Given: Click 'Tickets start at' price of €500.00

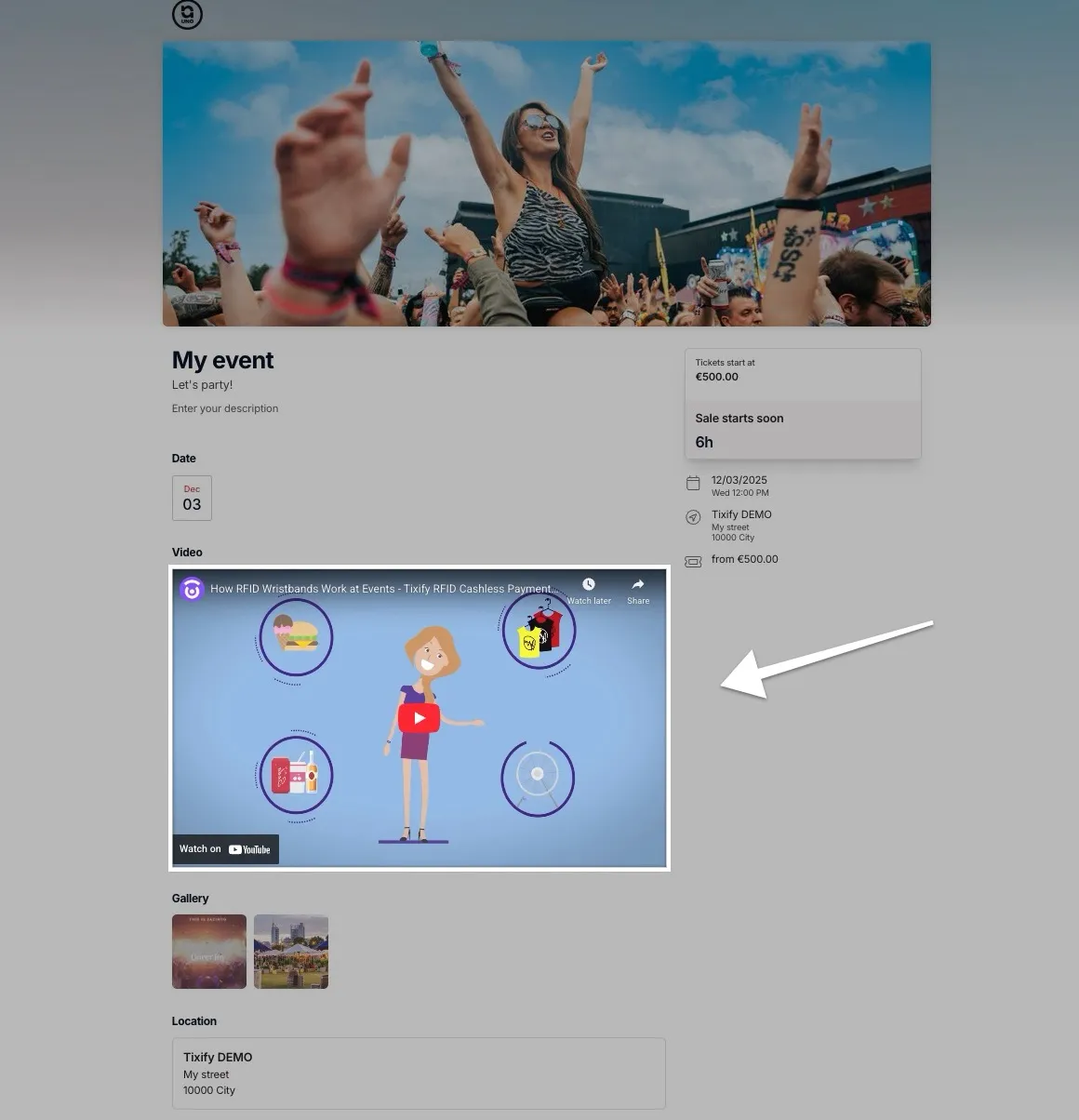Looking at the screenshot, I should 717,377.
